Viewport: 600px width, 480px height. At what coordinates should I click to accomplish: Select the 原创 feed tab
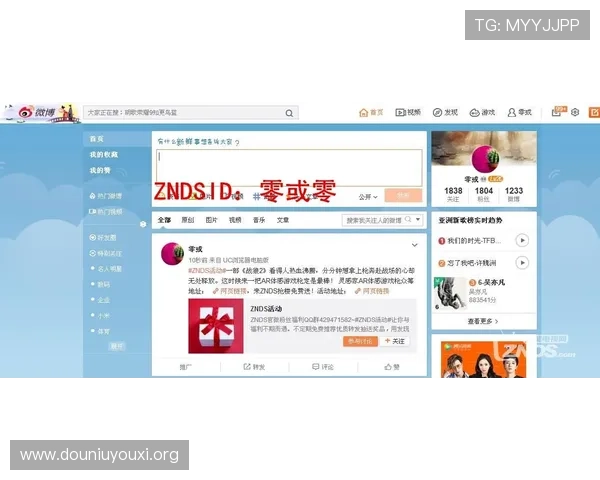point(188,220)
